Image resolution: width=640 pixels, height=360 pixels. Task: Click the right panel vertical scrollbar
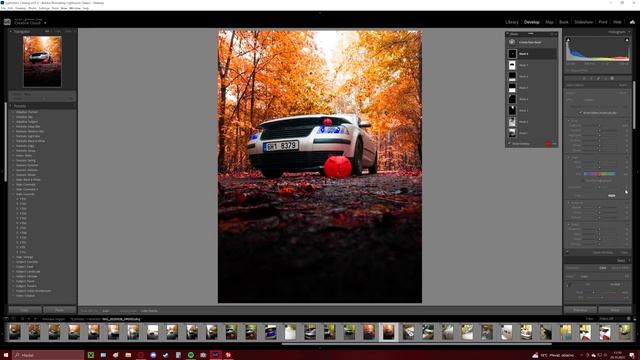click(634, 105)
